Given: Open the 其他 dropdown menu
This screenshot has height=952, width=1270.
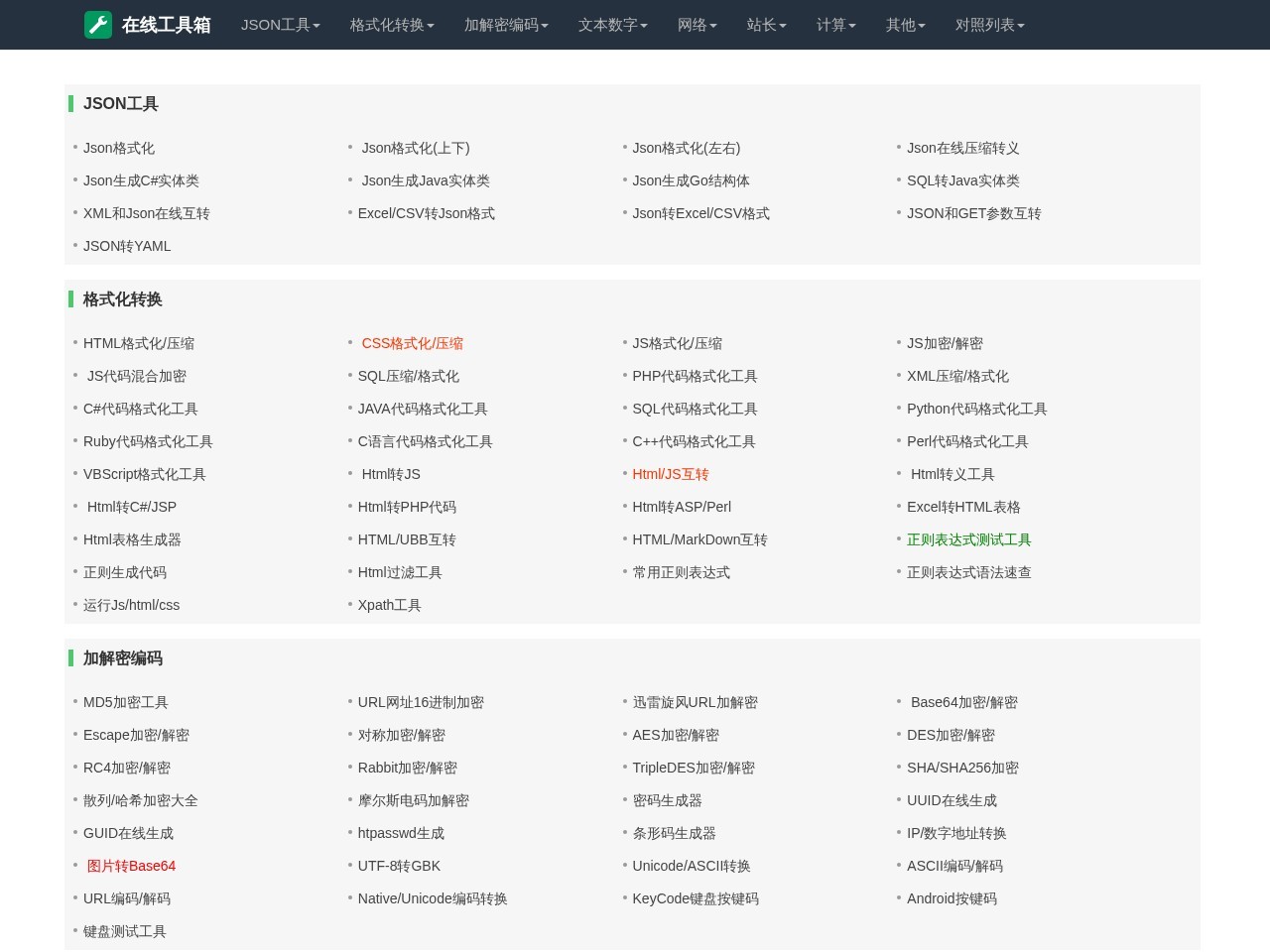Looking at the screenshot, I should point(904,25).
